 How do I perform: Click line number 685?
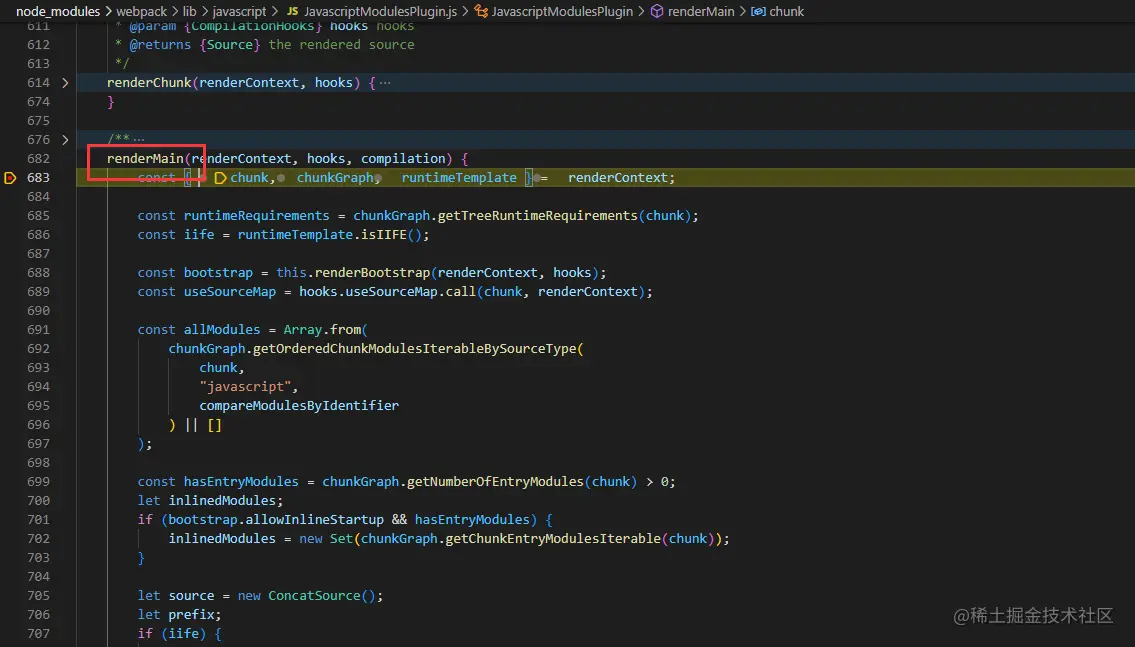coord(38,216)
